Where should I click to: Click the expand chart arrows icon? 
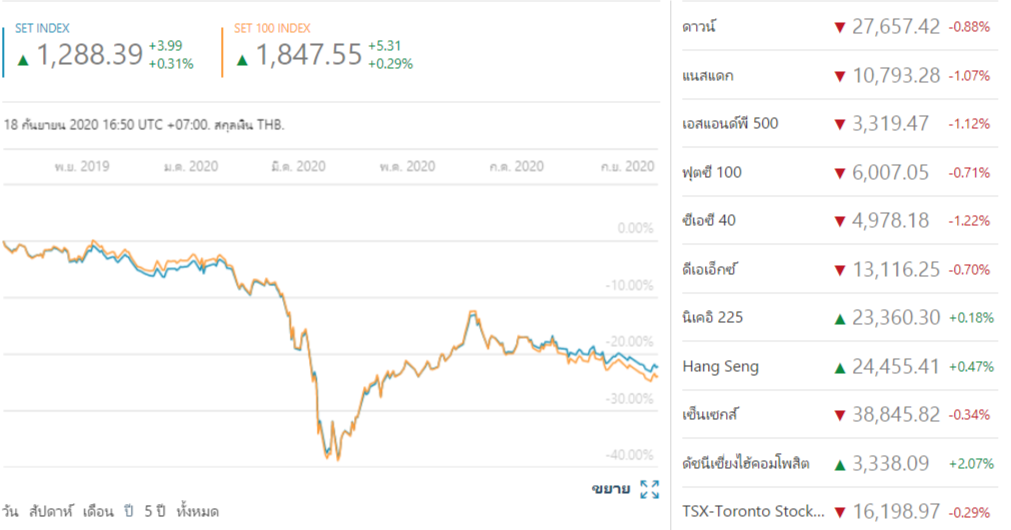click(x=649, y=489)
